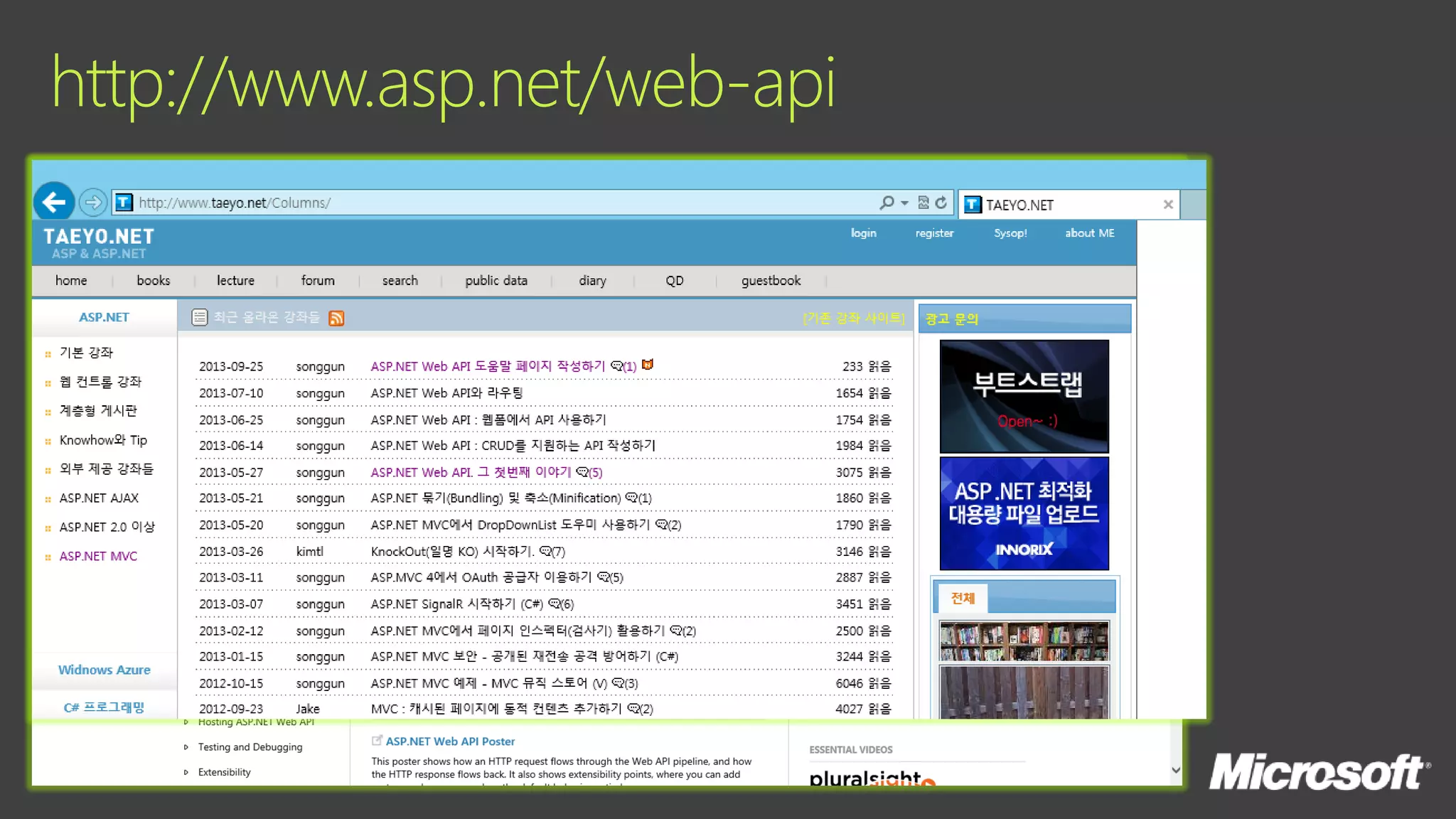This screenshot has width=1456, height=819.
Task: Open the address bar dropdown arrow
Action: coord(904,203)
